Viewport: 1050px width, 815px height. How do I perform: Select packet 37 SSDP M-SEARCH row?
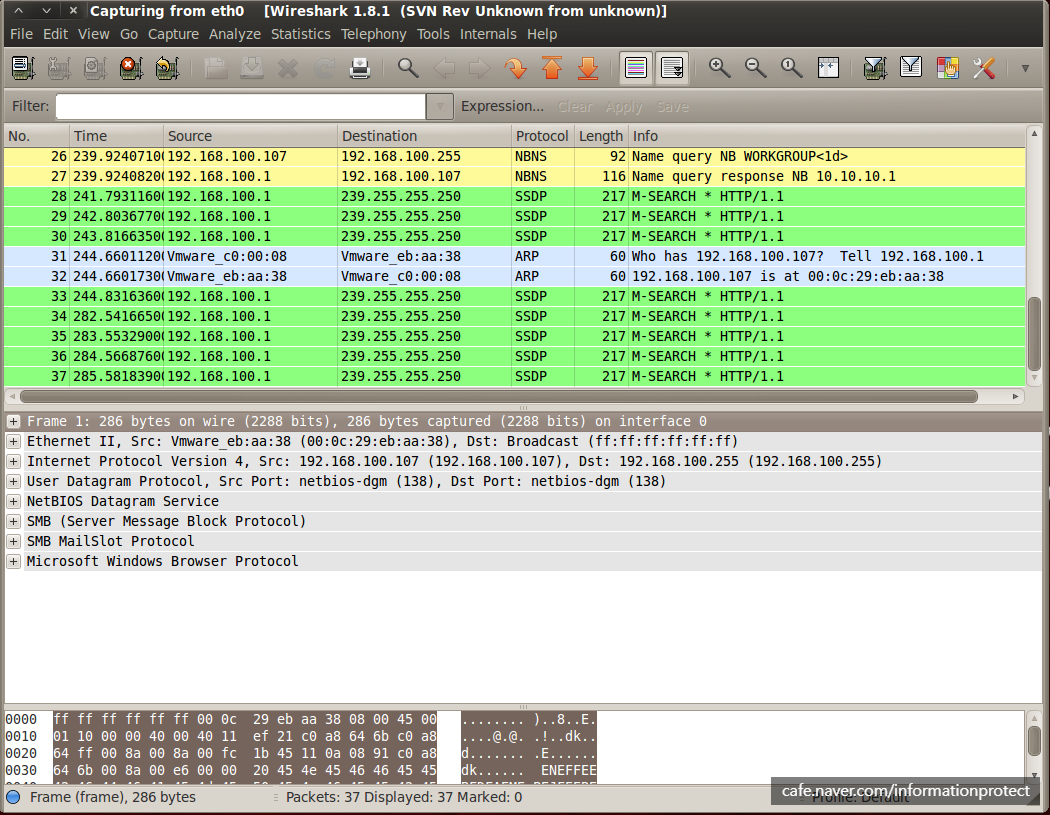pyautogui.click(x=514, y=376)
